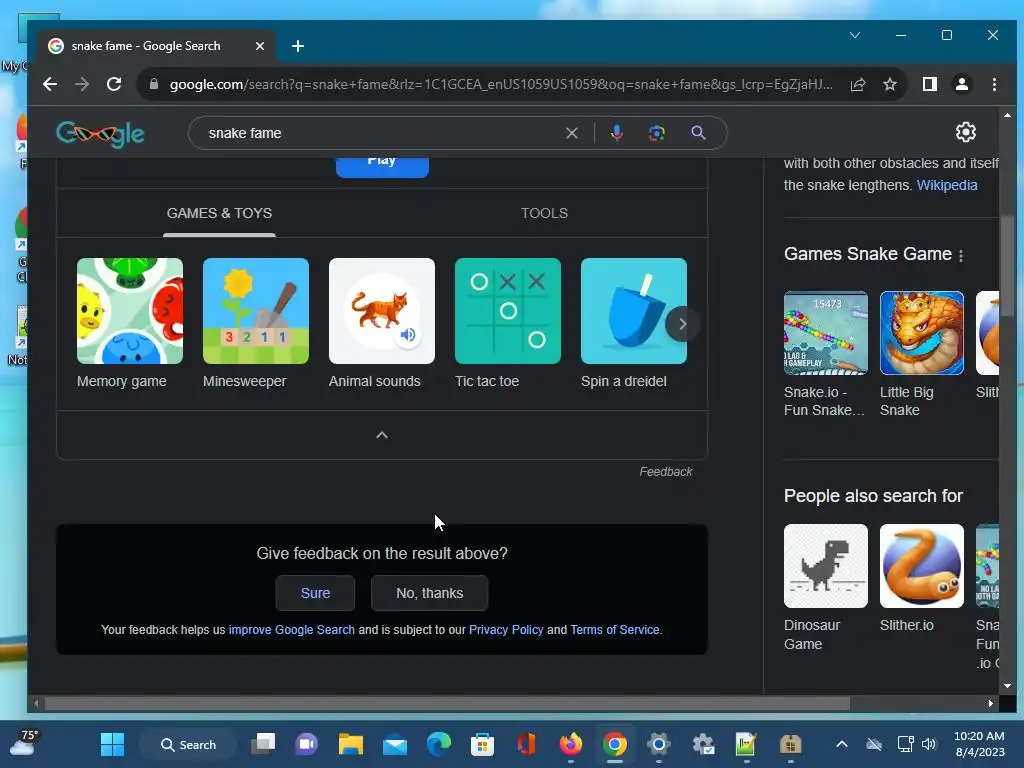Viewport: 1024px width, 768px height.
Task: Open Chrome side panel
Action: click(x=929, y=84)
